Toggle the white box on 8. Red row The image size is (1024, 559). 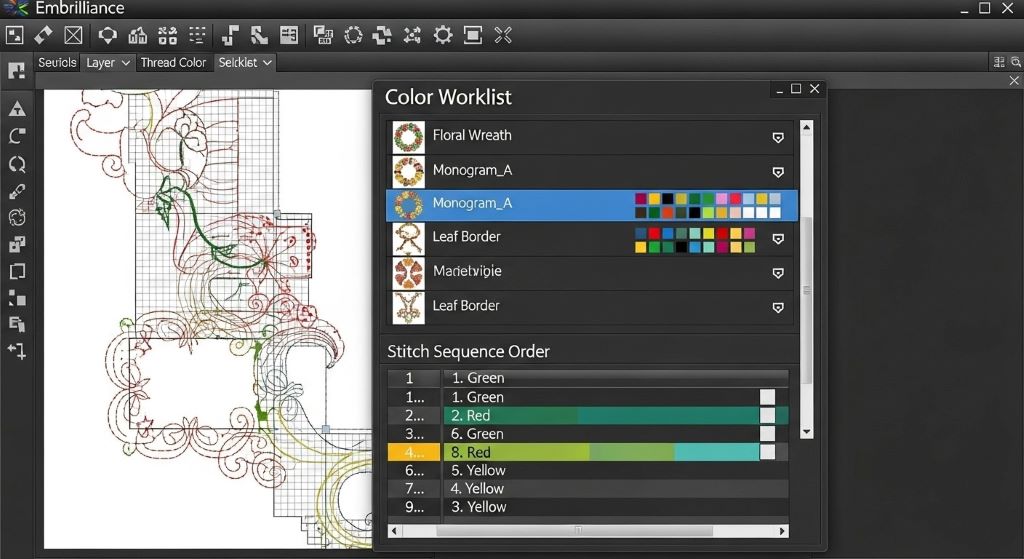click(767, 452)
